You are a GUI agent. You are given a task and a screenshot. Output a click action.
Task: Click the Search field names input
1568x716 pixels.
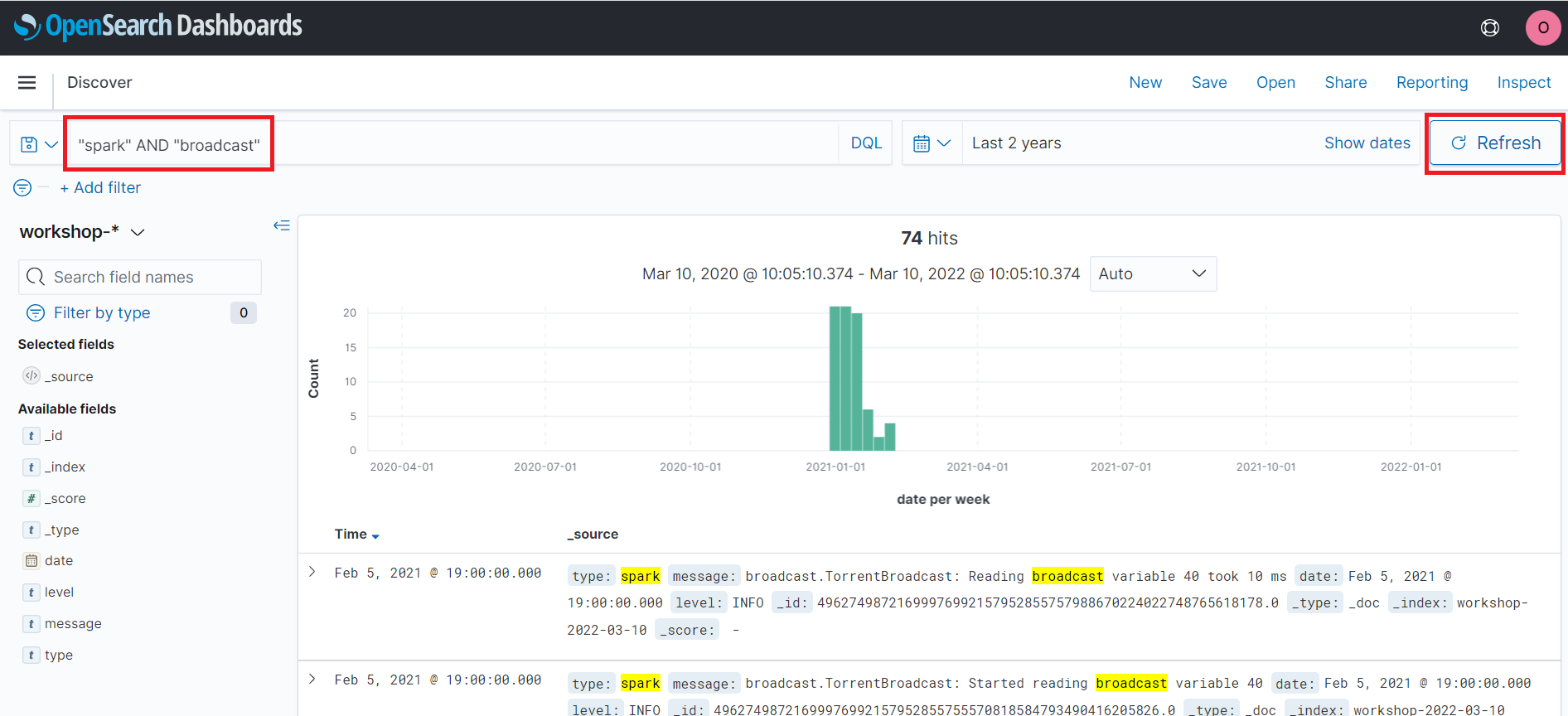pyautogui.click(x=140, y=277)
